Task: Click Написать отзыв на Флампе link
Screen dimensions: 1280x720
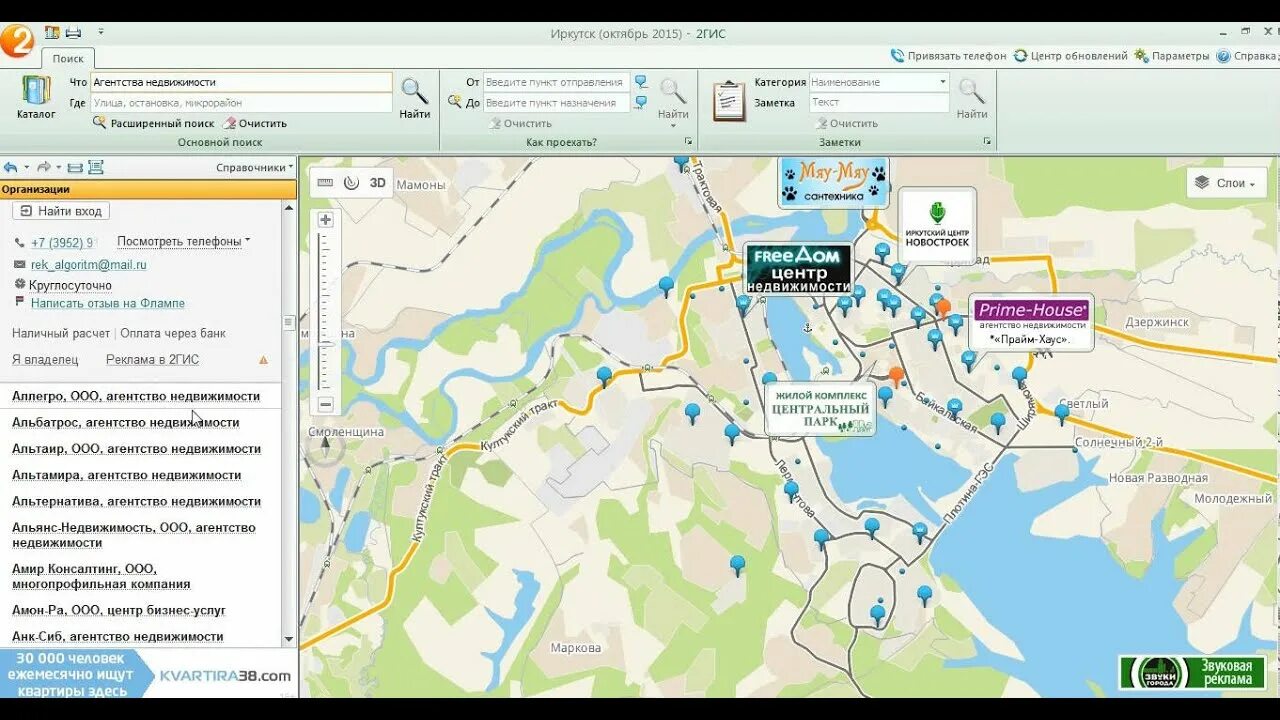Action: [107, 303]
